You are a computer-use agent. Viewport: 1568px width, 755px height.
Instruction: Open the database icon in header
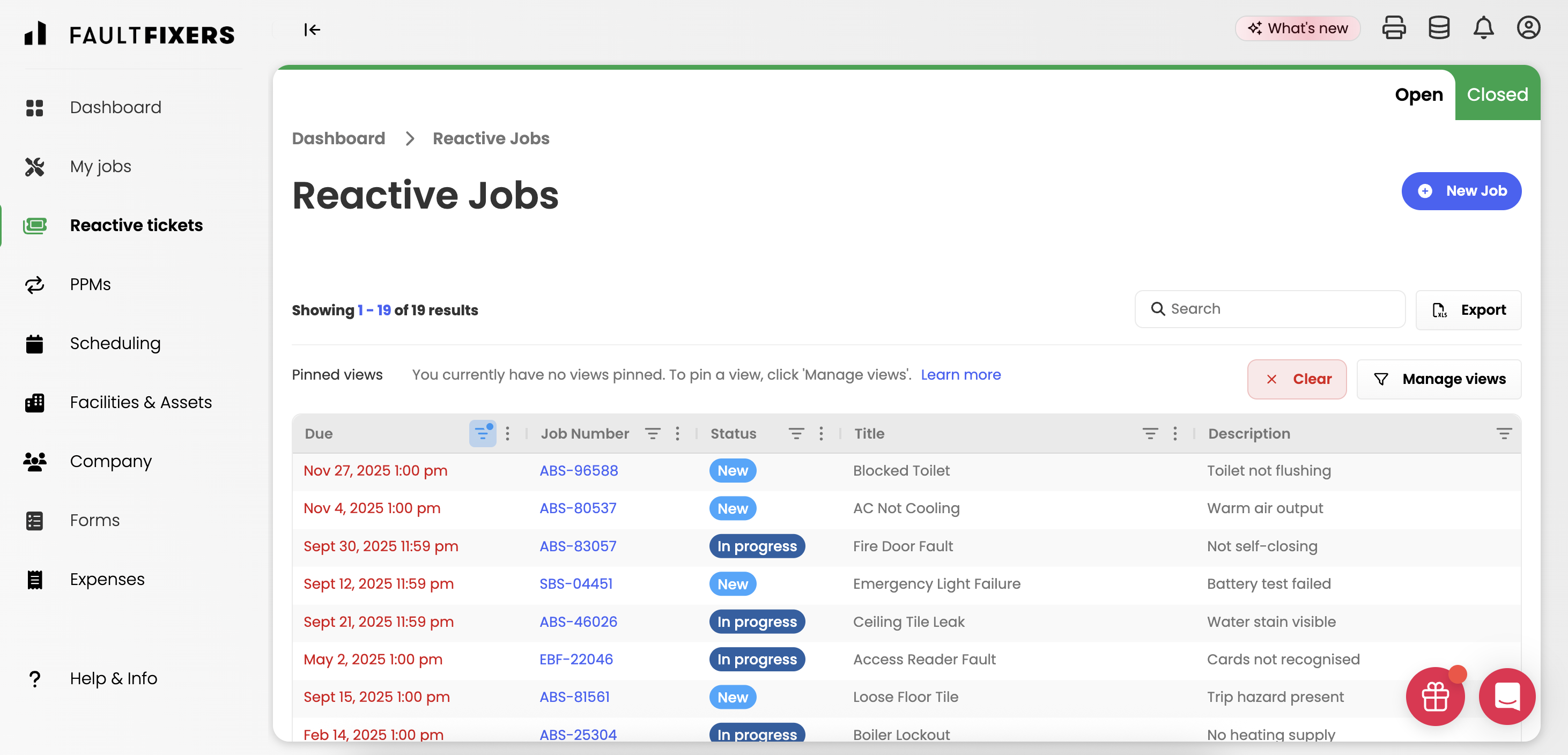(1438, 28)
